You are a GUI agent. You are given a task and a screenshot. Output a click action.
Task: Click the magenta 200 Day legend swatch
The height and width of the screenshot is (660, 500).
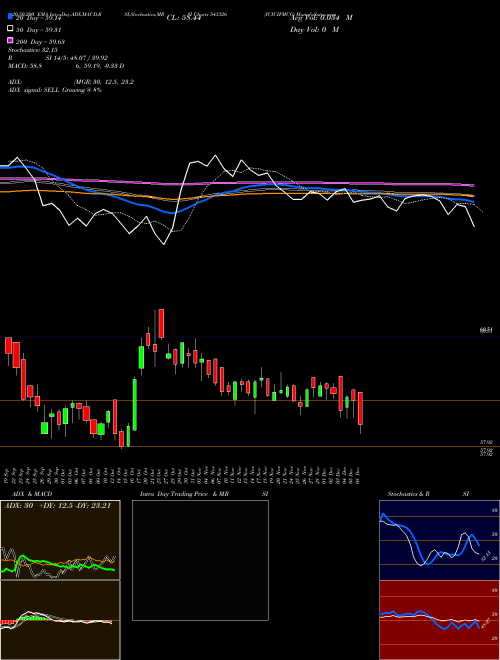click(x=10, y=40)
